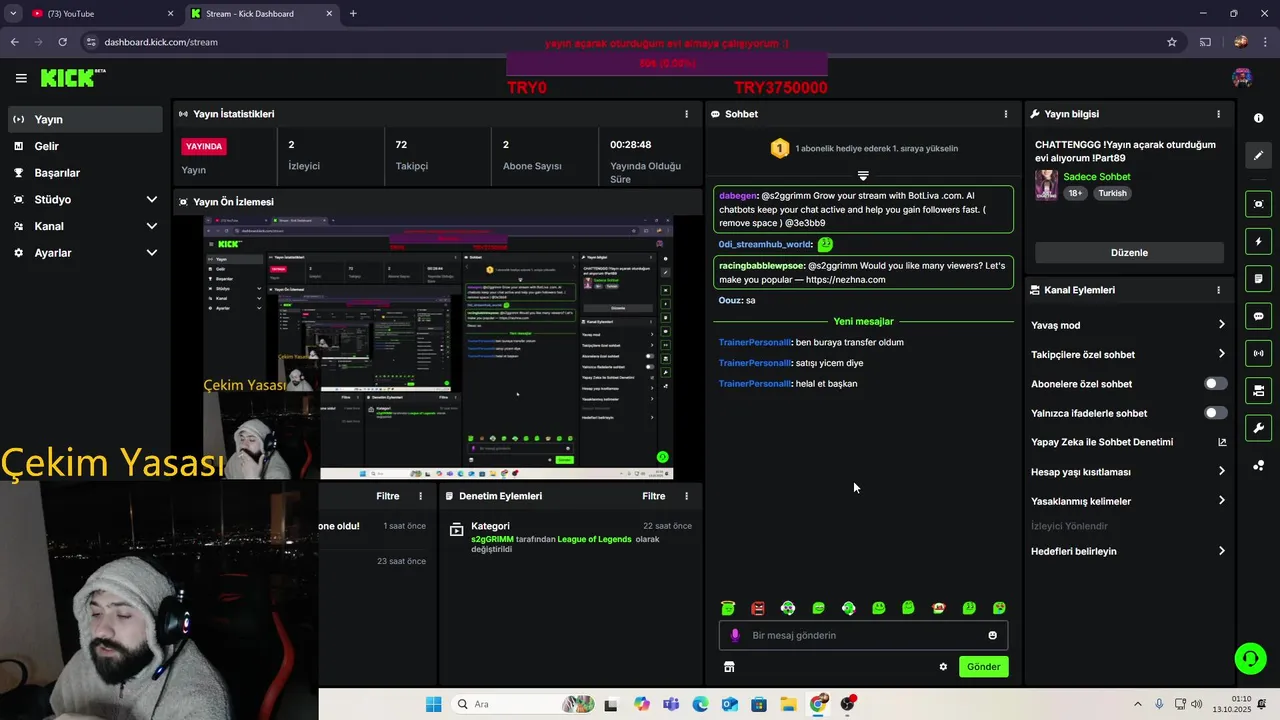Open the Sadece Sohbet category link
Viewport: 1280px width, 720px height.
point(1096,177)
